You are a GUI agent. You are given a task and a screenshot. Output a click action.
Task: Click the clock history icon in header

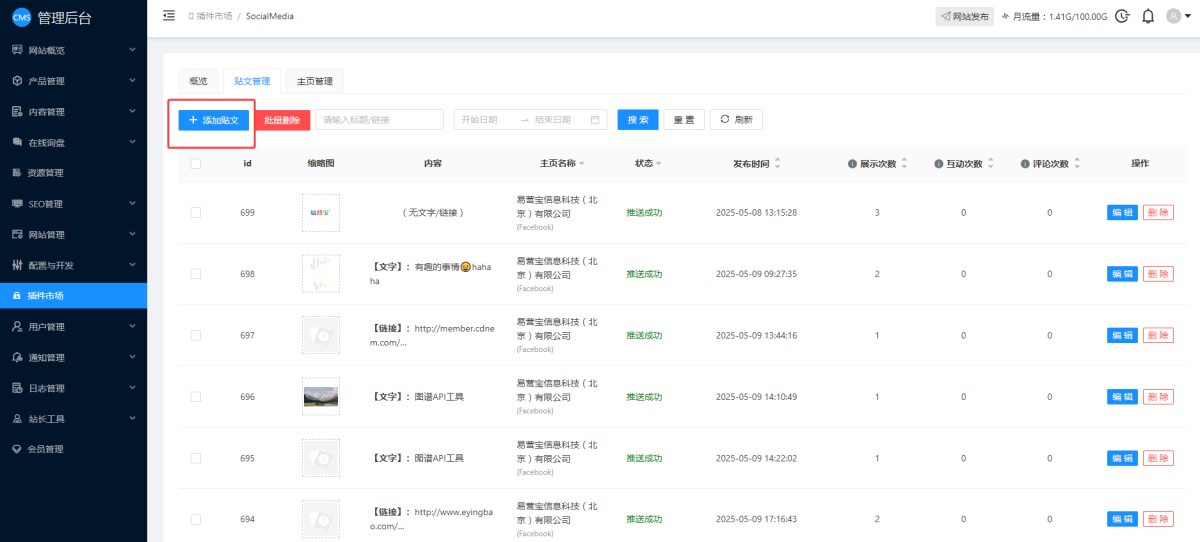click(1122, 16)
